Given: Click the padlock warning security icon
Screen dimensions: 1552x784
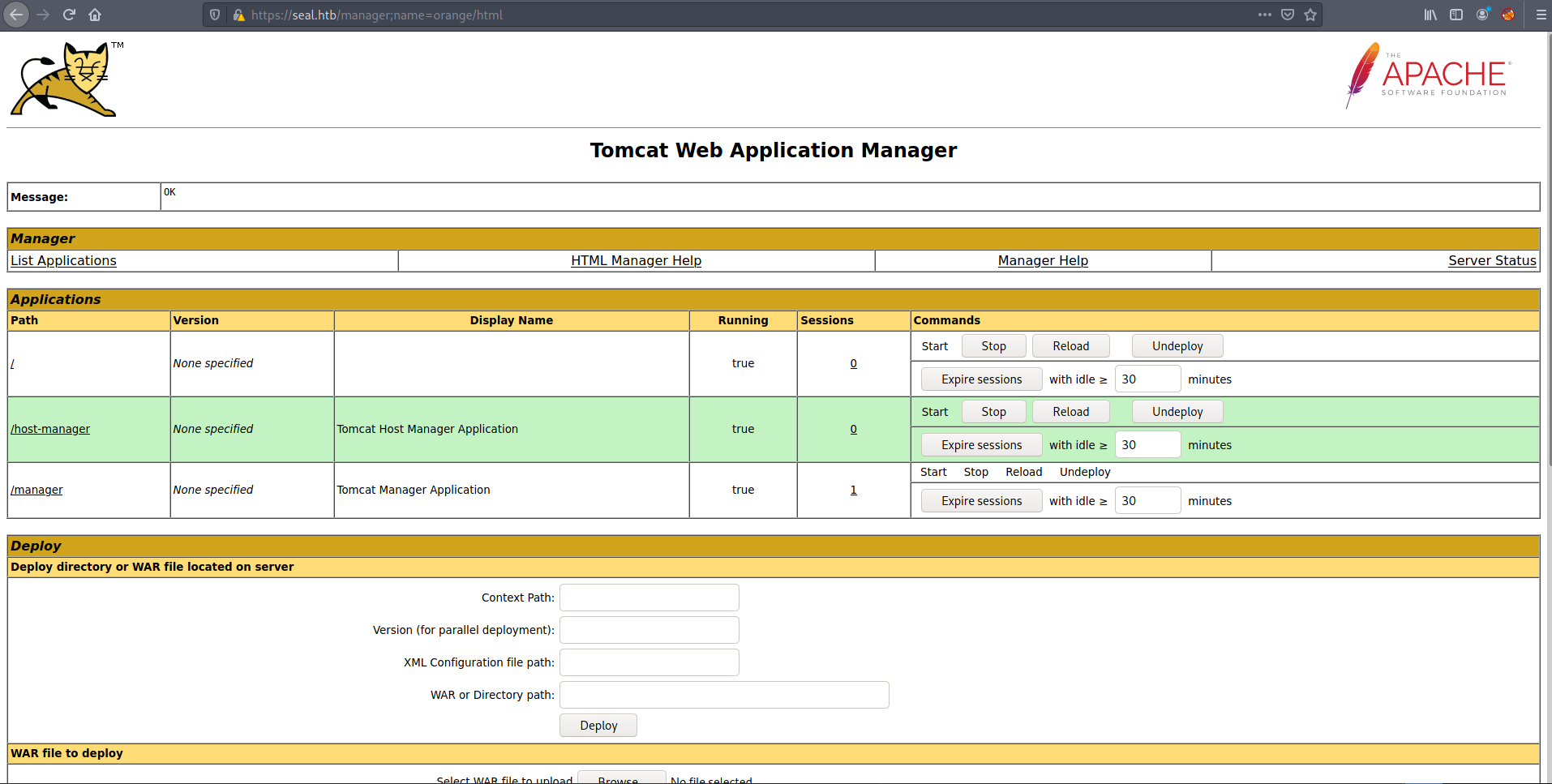Looking at the screenshot, I should click(x=238, y=15).
